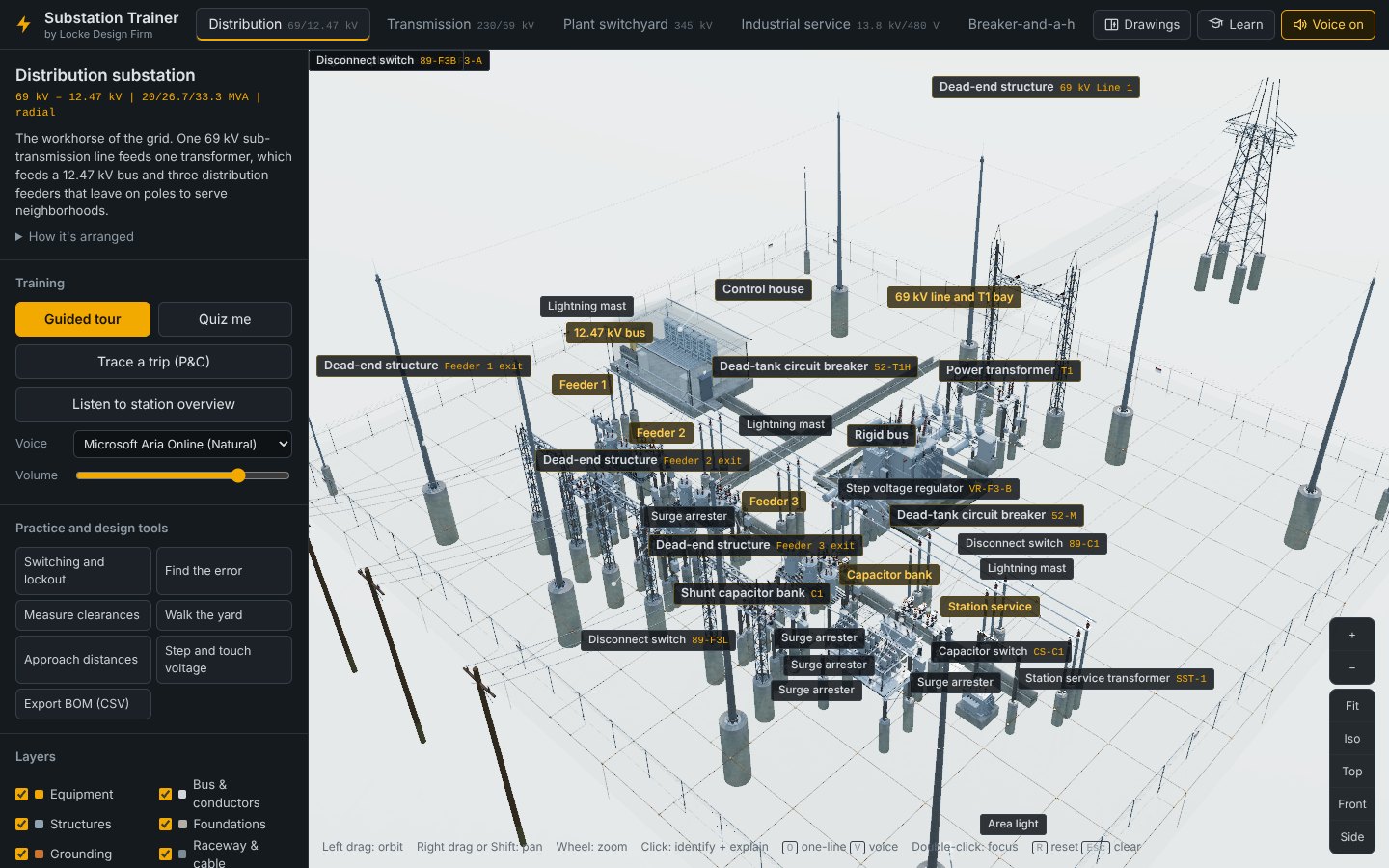Open the Voice selection dropdown

coord(182,445)
